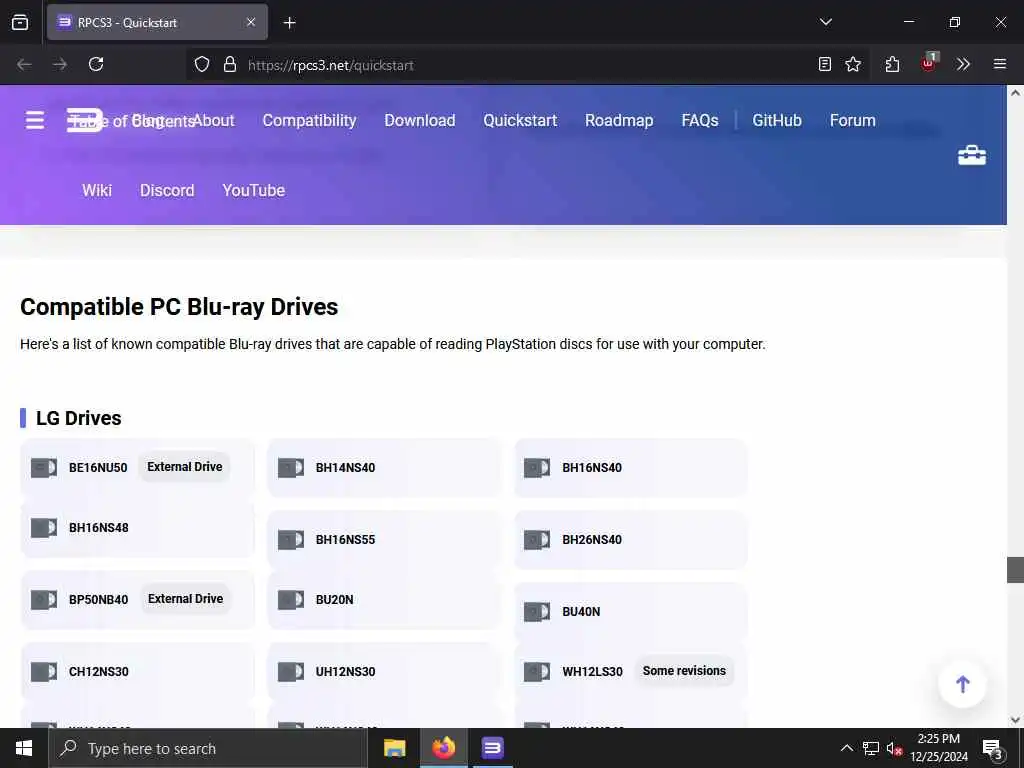Click the forward navigation arrow
The image size is (1024, 768).
click(x=59, y=64)
